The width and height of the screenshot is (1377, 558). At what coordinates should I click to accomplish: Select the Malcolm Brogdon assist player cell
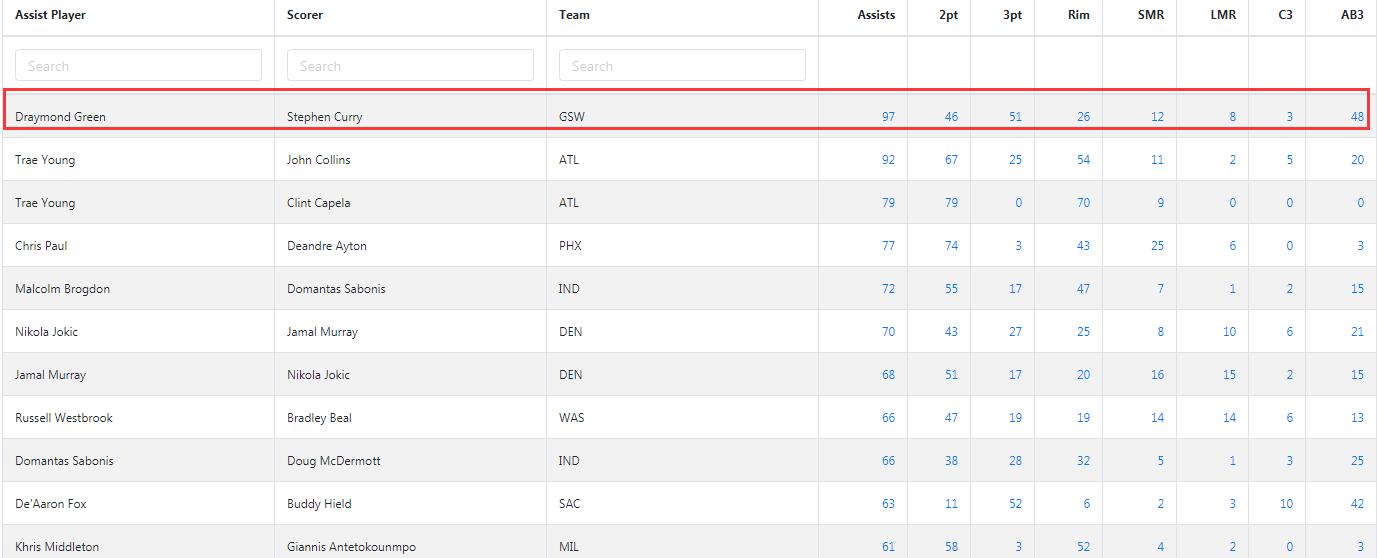(x=138, y=289)
